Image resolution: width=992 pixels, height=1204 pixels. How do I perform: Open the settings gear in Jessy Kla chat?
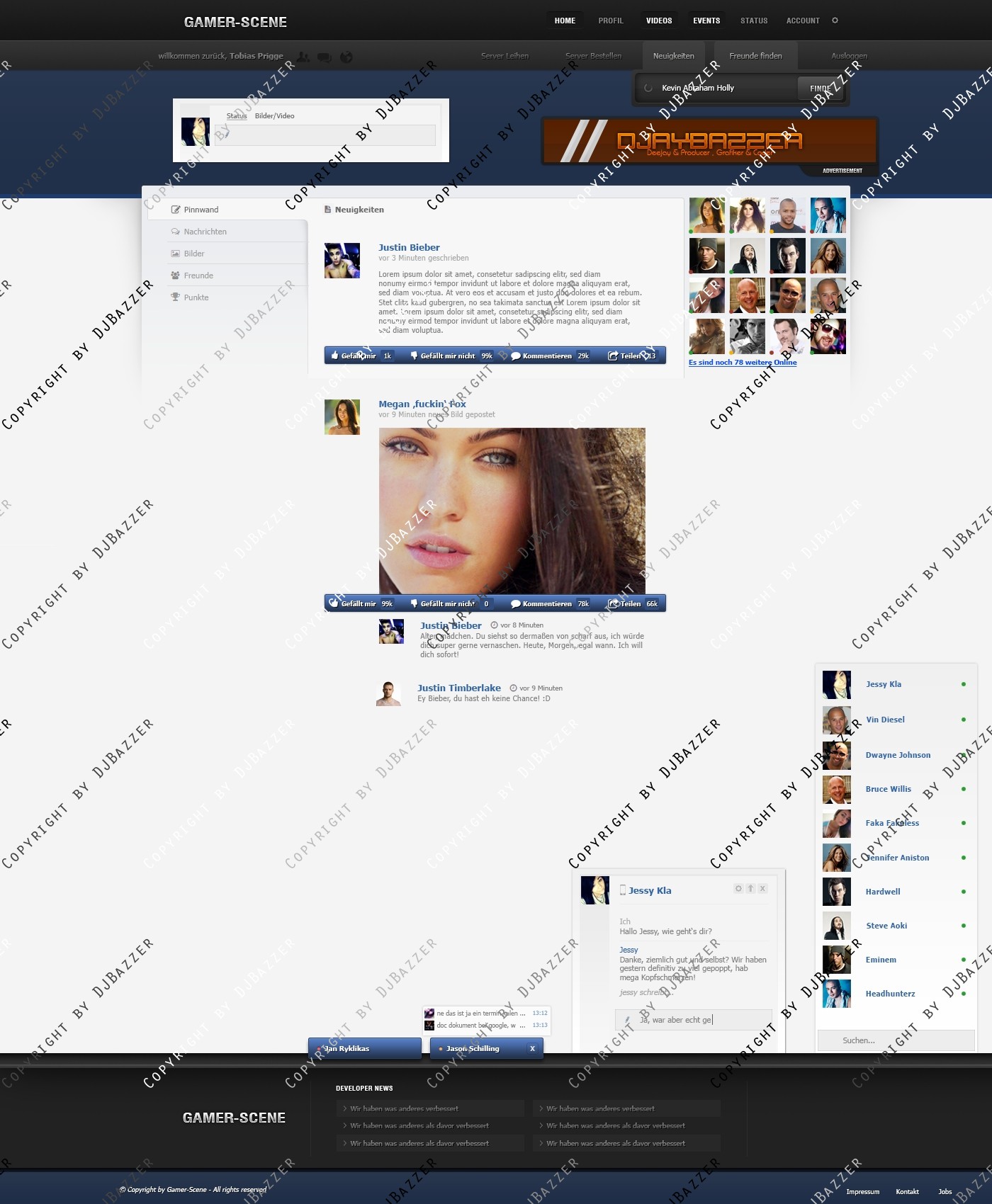click(738, 888)
